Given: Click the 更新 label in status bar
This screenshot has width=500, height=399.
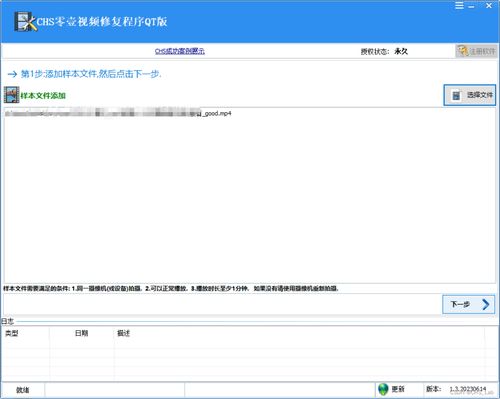Looking at the screenshot, I should point(398,389).
